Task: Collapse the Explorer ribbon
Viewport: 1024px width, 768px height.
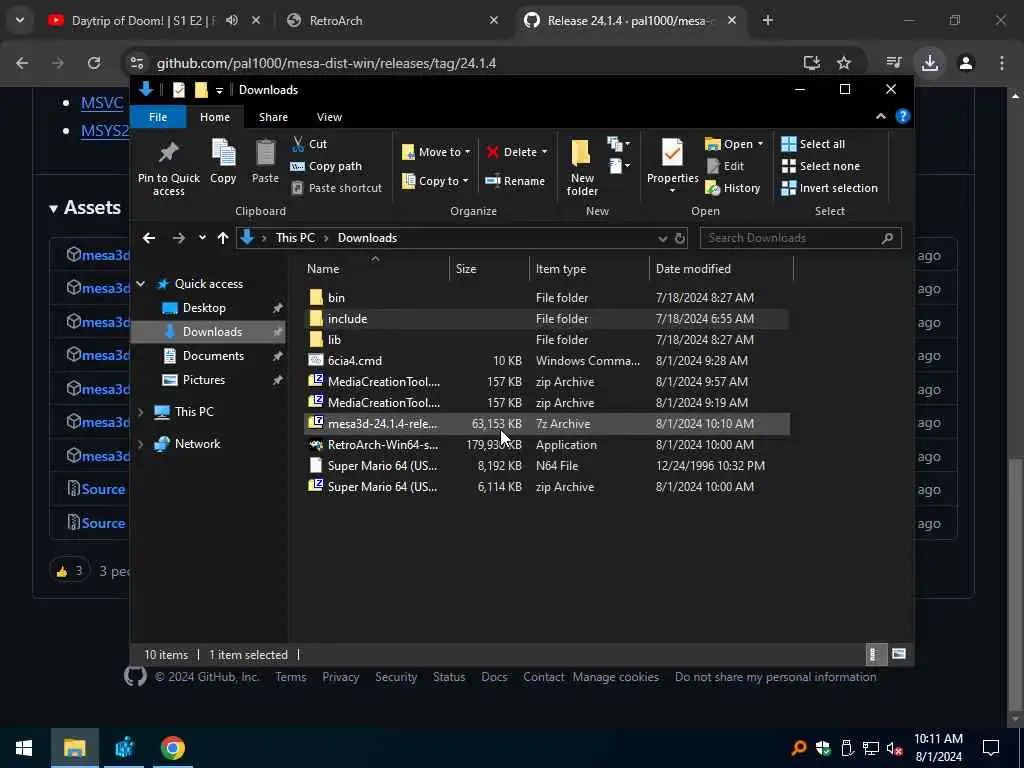Action: click(x=880, y=116)
